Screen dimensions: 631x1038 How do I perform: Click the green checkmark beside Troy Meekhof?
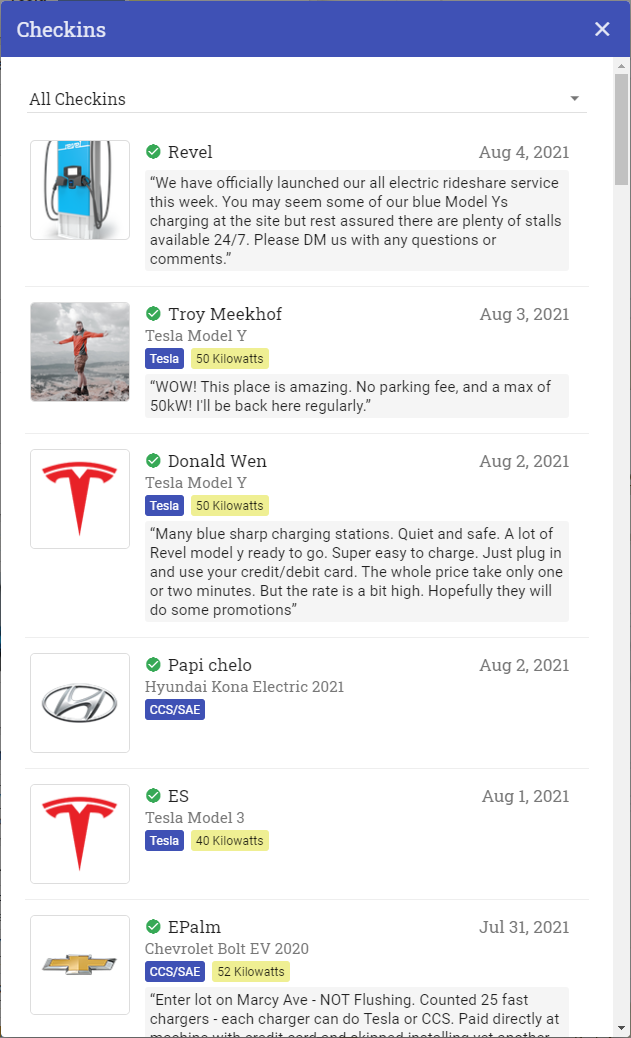pyautogui.click(x=153, y=313)
